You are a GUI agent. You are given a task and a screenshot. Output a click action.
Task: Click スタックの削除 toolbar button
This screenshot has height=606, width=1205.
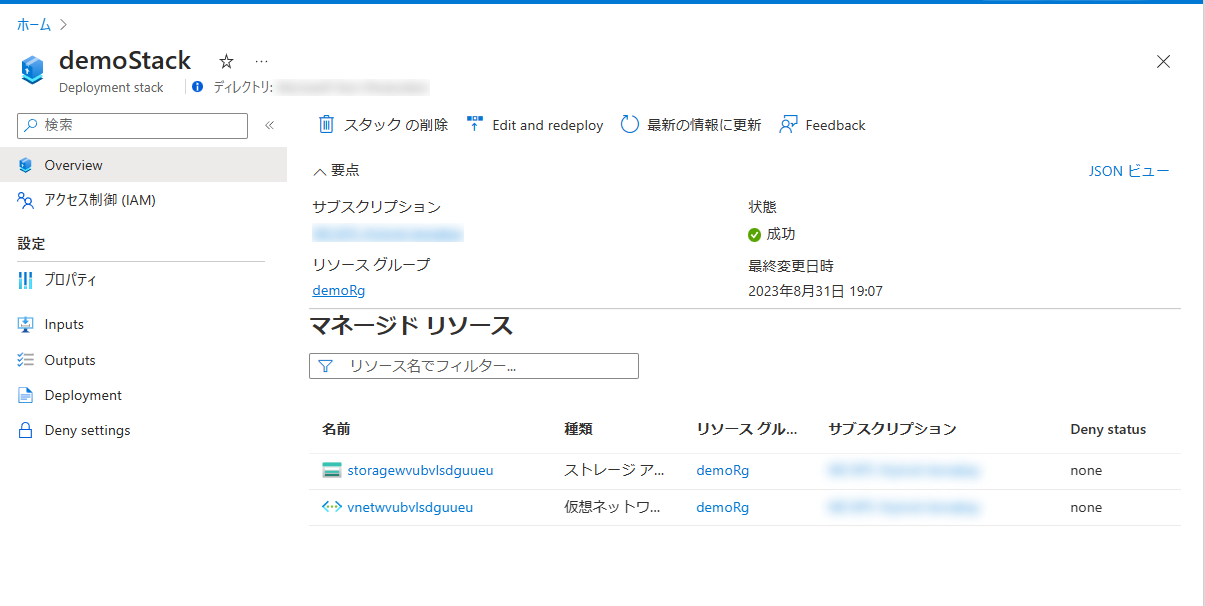[x=383, y=125]
